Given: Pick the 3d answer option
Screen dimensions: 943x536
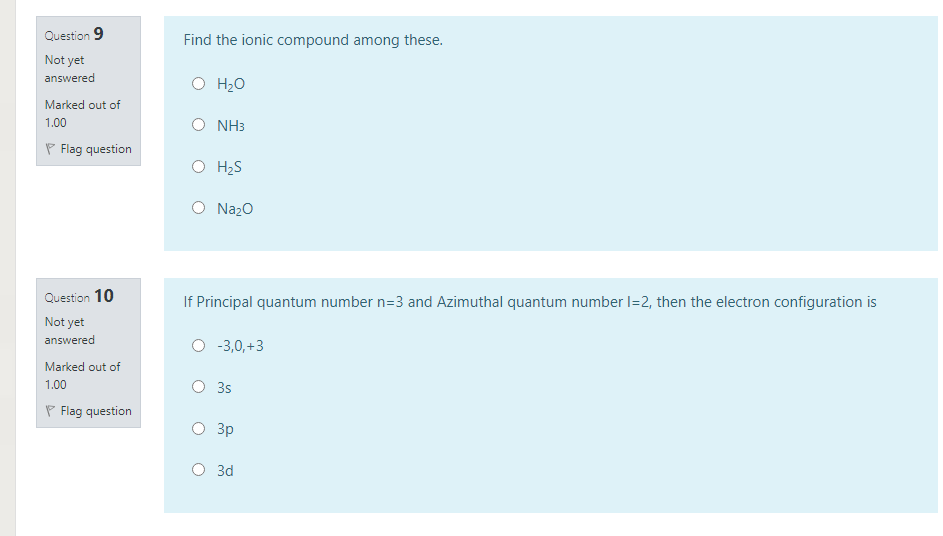Looking at the screenshot, I should pos(198,470).
